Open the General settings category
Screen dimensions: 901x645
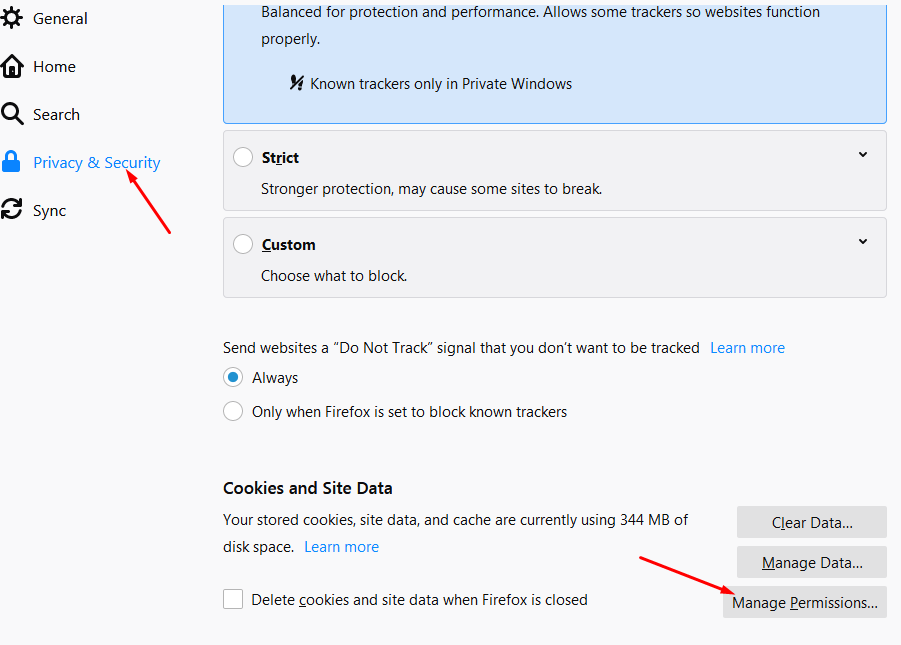pyautogui.click(x=60, y=18)
